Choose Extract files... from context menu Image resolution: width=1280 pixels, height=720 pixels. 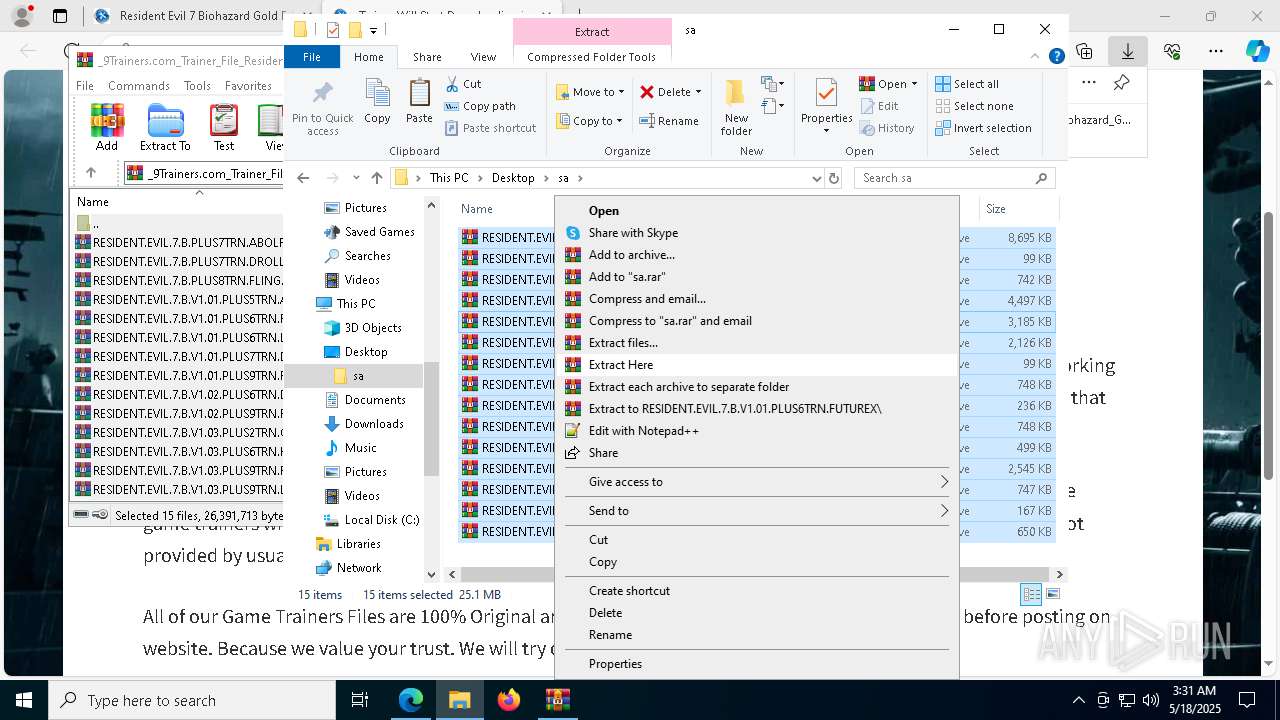click(757, 343)
